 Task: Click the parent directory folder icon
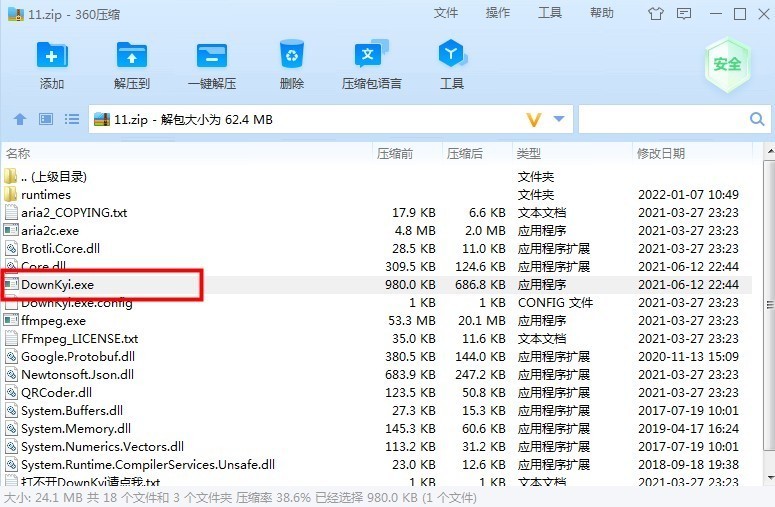click(x=10, y=176)
